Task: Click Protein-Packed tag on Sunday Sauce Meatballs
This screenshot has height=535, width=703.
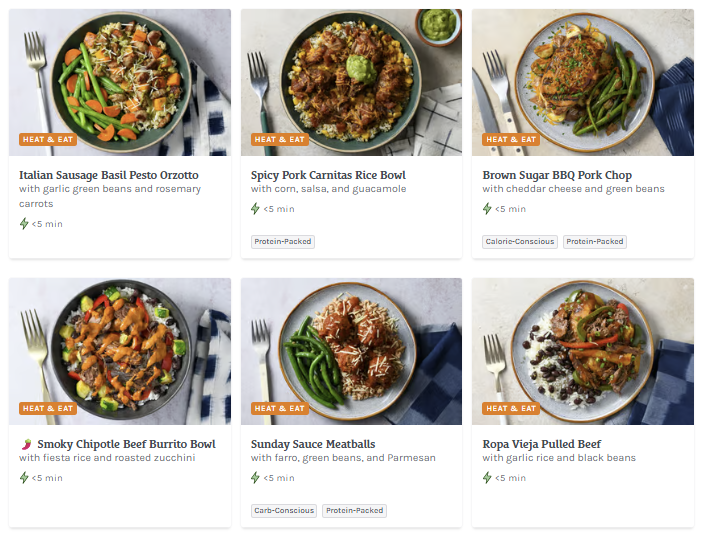Action: pyautogui.click(x=354, y=510)
